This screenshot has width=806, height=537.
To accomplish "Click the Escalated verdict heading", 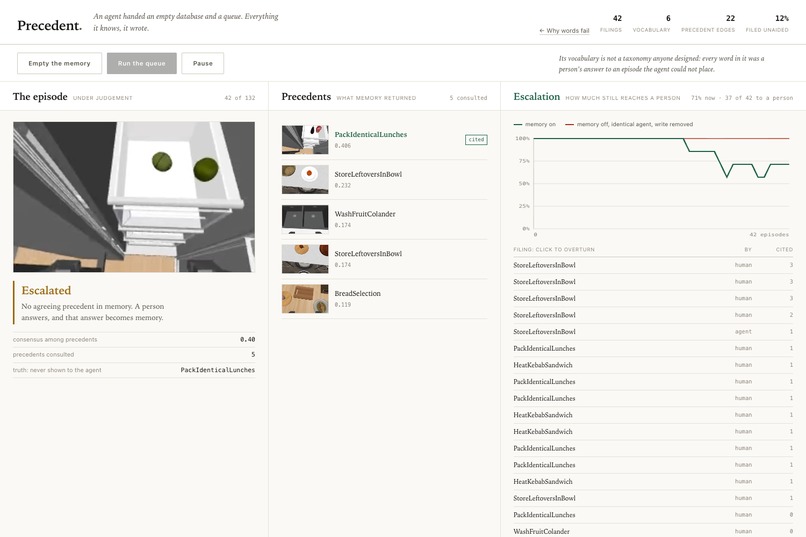I will coord(46,290).
